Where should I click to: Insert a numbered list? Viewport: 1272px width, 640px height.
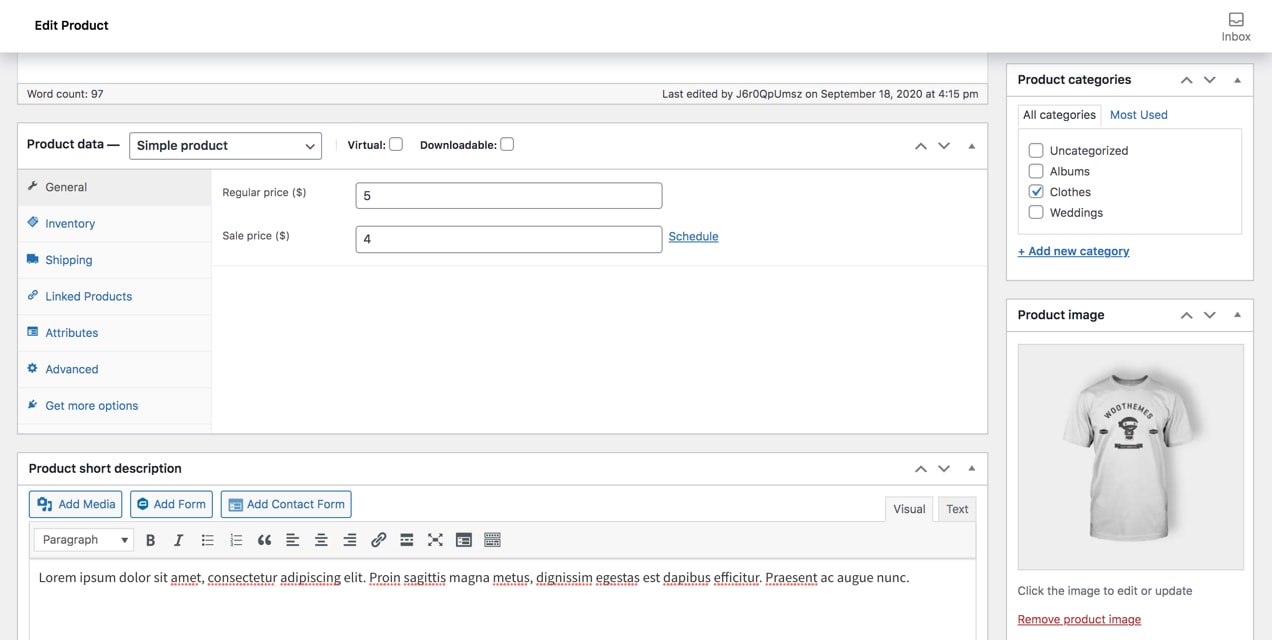pyautogui.click(x=236, y=540)
